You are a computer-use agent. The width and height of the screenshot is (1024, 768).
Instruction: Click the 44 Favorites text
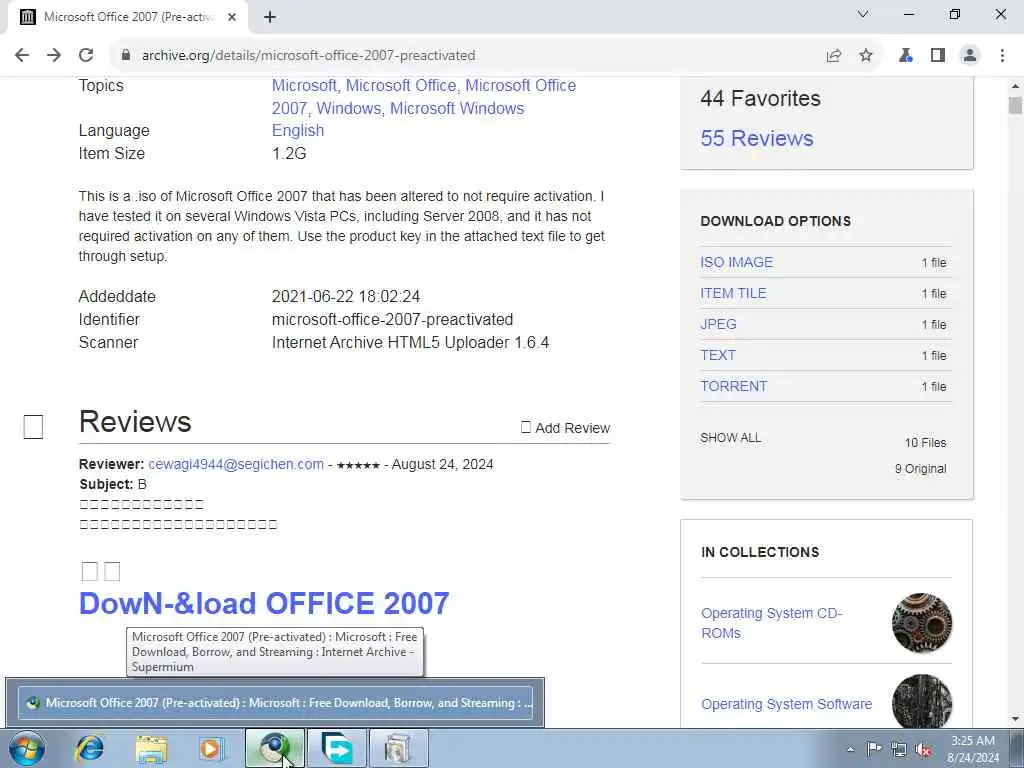pyautogui.click(x=760, y=99)
